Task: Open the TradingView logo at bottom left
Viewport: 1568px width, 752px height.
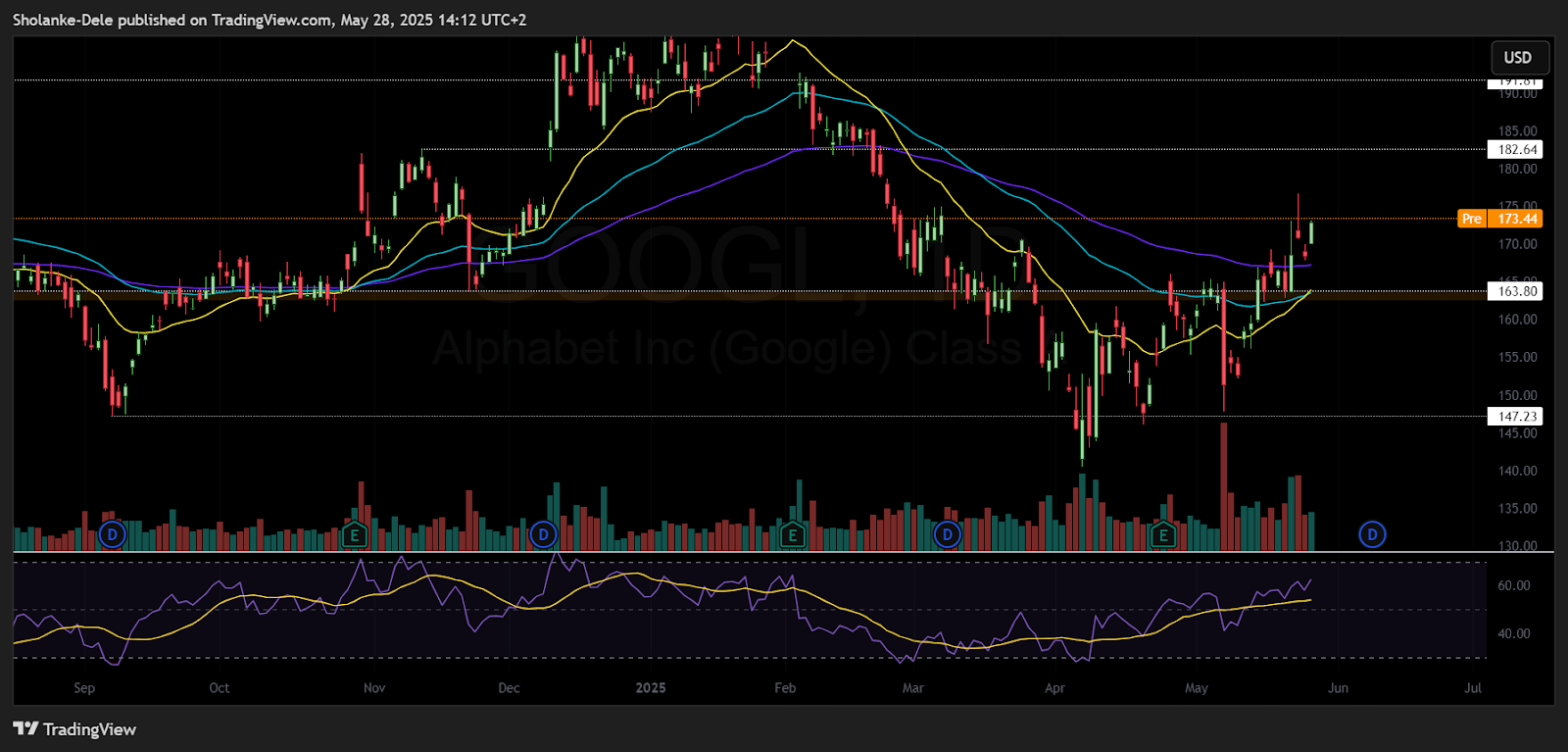Action: (x=74, y=728)
